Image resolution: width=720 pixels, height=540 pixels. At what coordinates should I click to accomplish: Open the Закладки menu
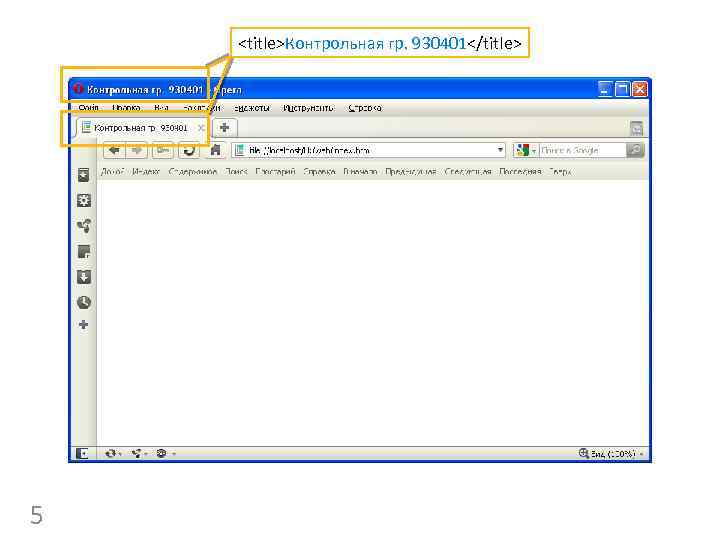pyautogui.click(x=201, y=108)
